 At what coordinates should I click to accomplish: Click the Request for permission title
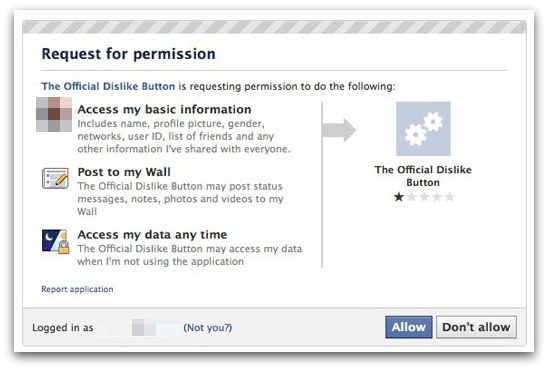(128, 54)
